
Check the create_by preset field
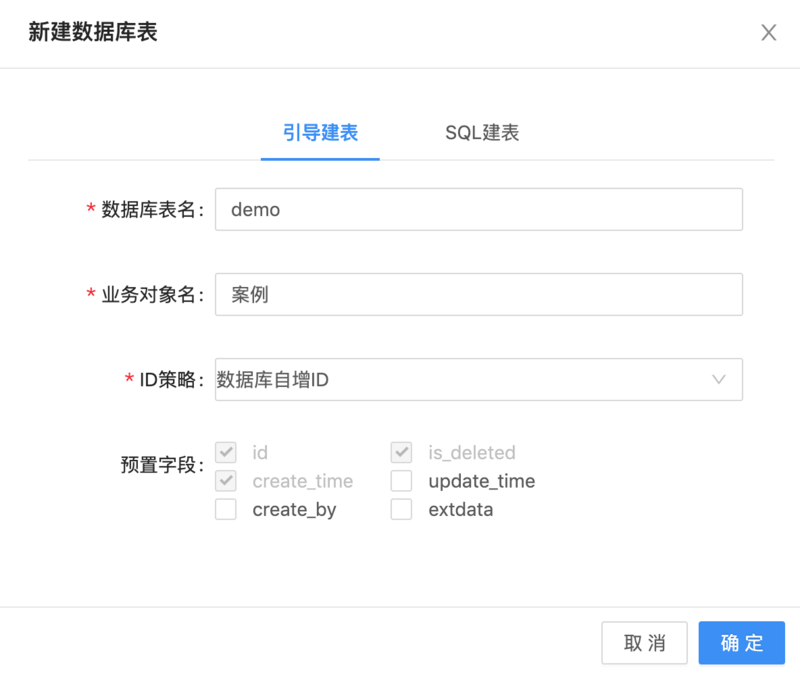pos(226,509)
